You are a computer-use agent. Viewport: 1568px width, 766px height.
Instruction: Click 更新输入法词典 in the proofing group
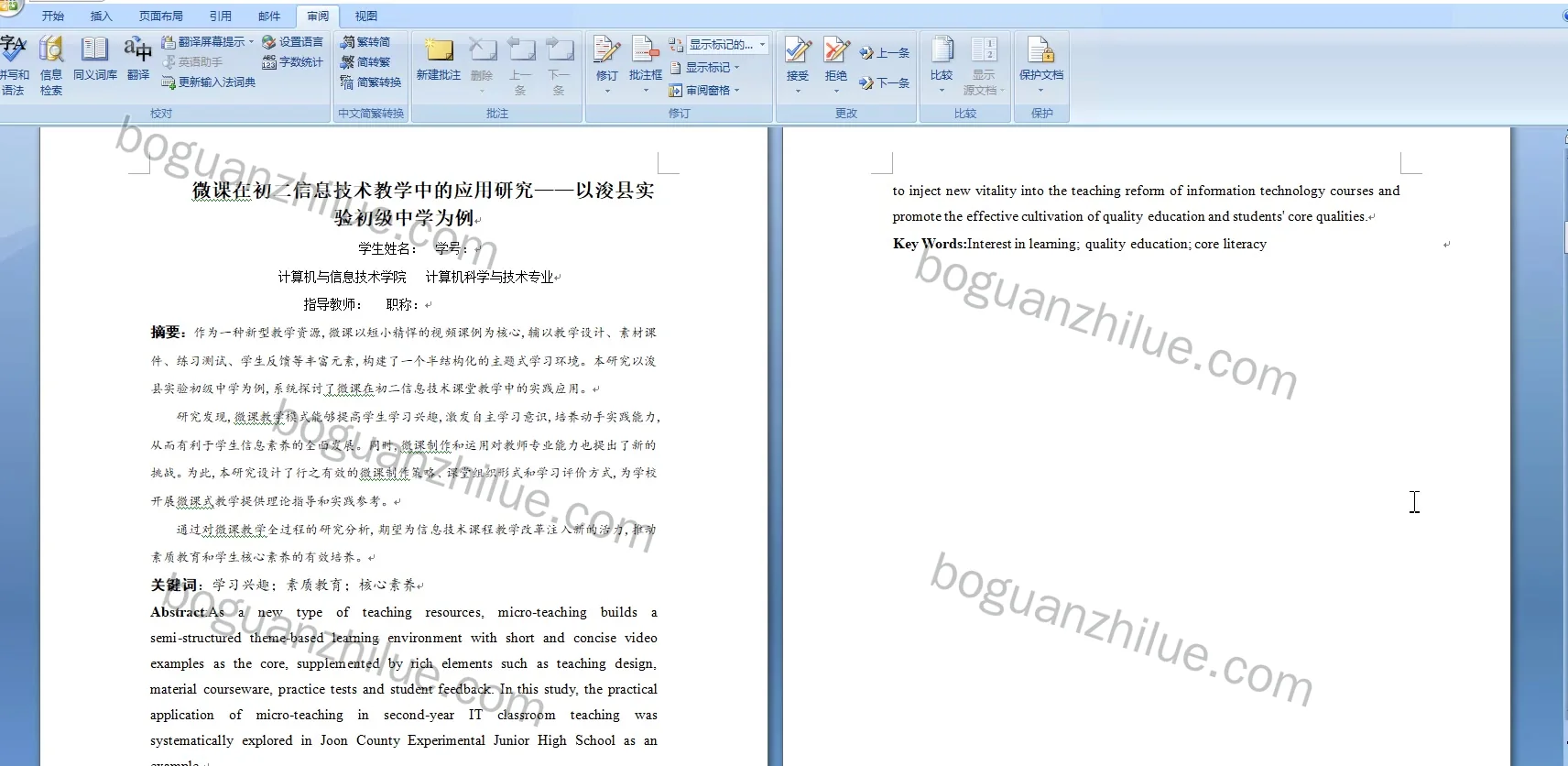pos(209,82)
